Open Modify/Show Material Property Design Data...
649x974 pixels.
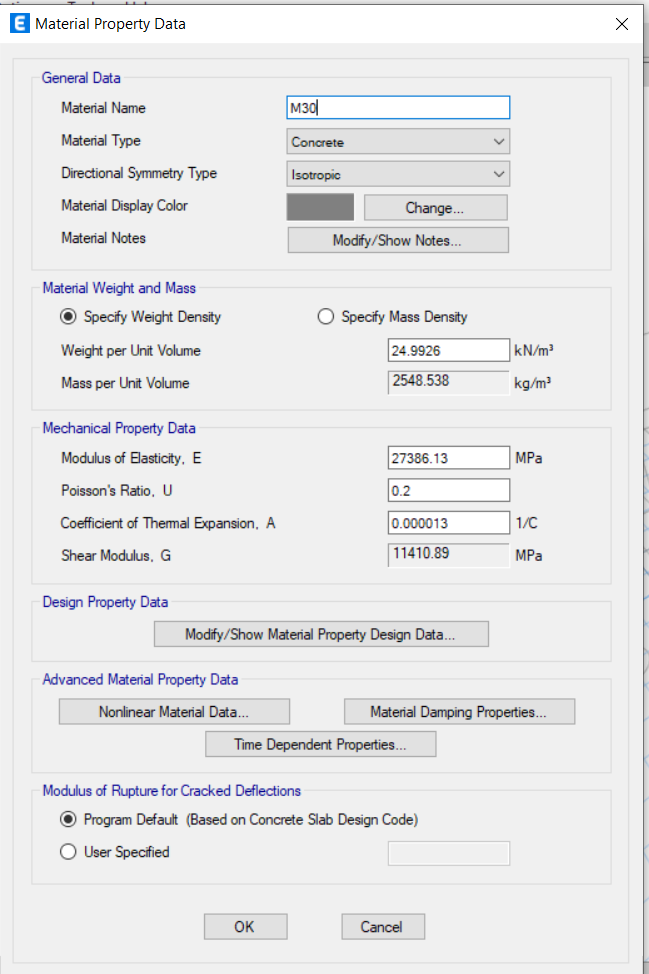pos(321,634)
